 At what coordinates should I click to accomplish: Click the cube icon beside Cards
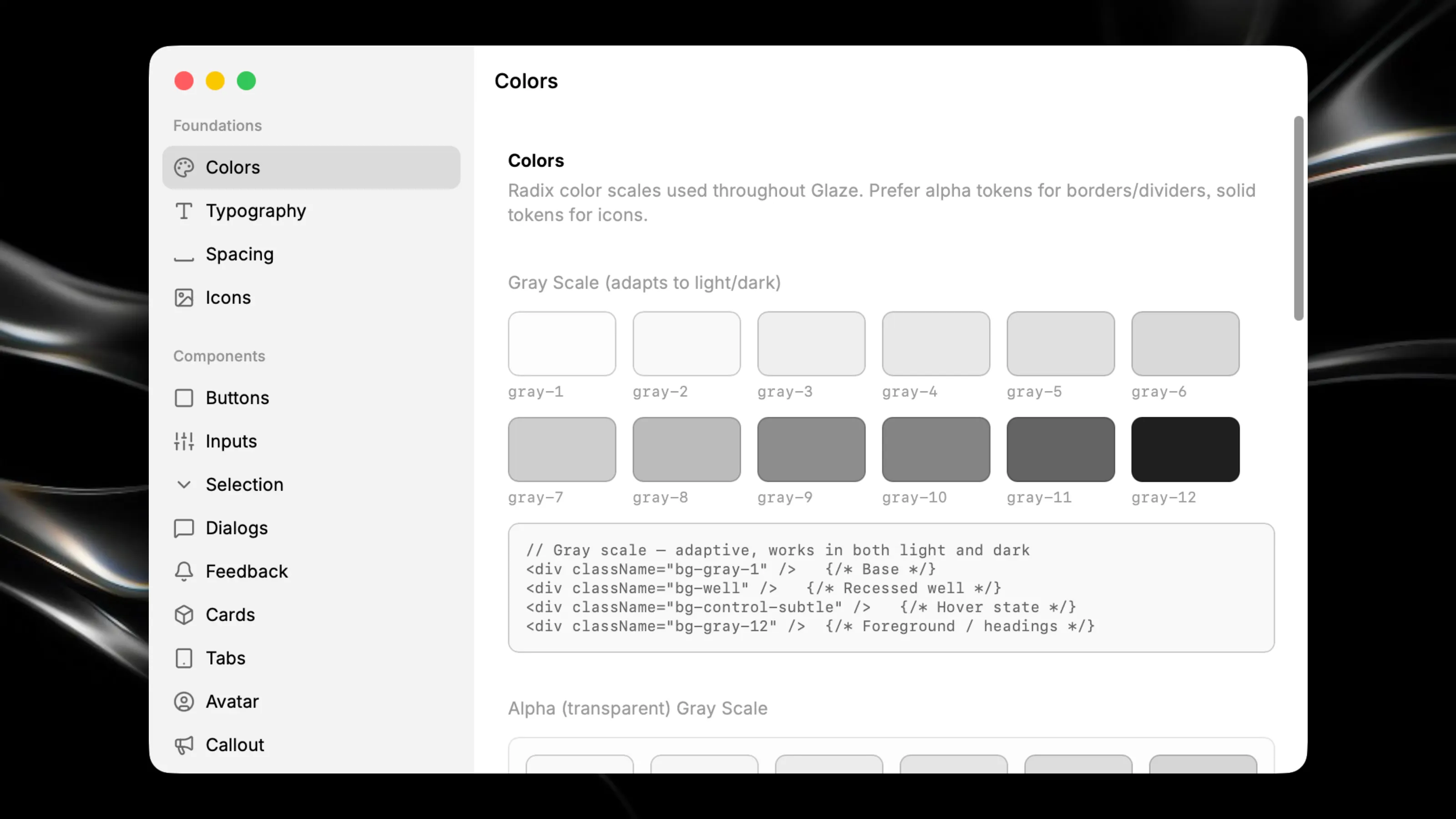(x=184, y=615)
